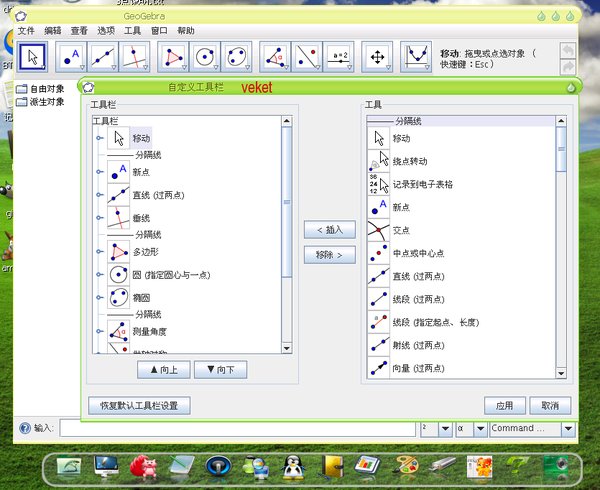Viewport: 600px width, 490px height.
Task: Select the Reflect about line toolbar tool
Action: pyautogui.click(x=307, y=57)
